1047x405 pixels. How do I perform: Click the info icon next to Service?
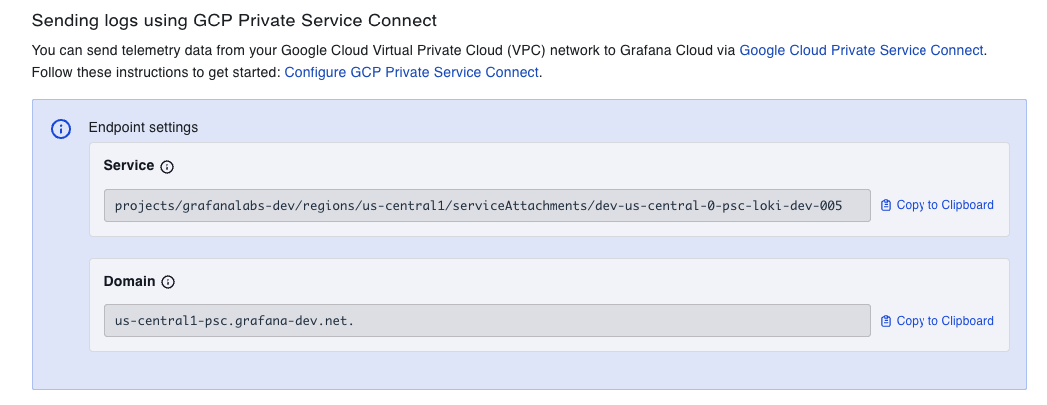coord(167,167)
